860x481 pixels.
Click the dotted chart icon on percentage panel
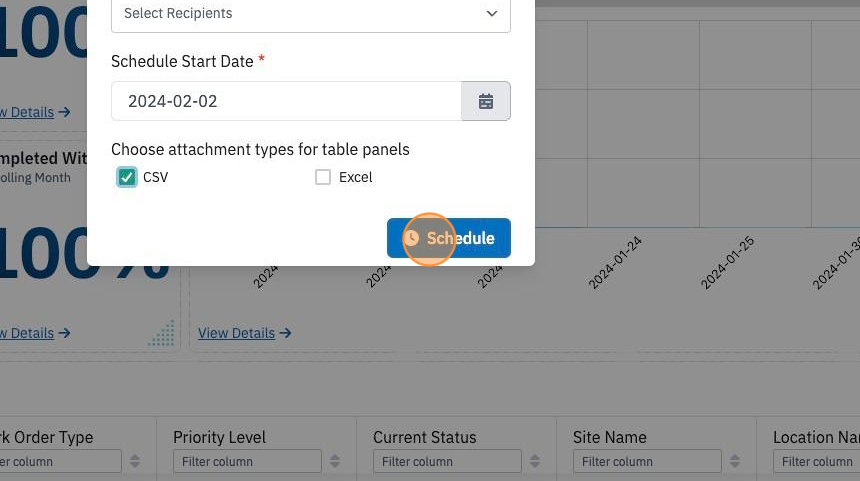161,333
